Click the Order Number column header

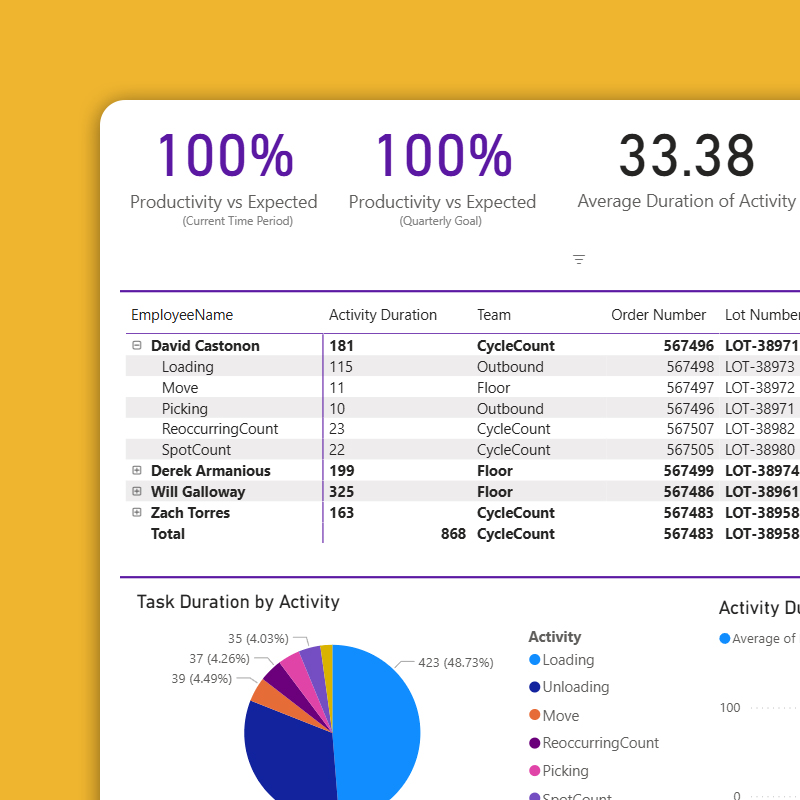tap(658, 315)
